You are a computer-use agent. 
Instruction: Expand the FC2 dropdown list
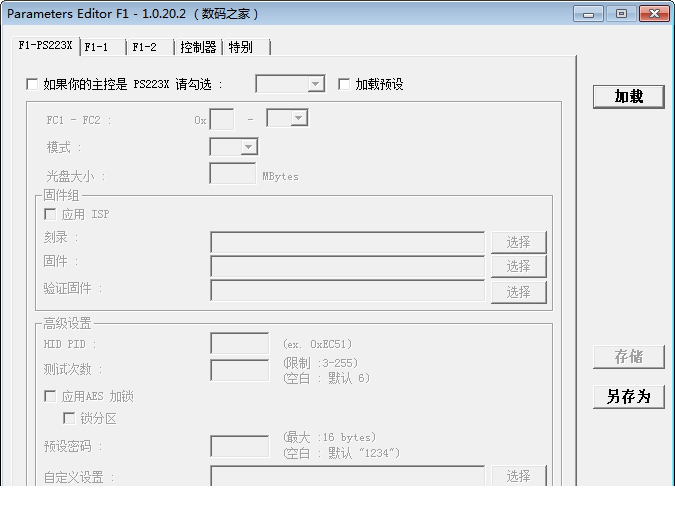coord(298,118)
